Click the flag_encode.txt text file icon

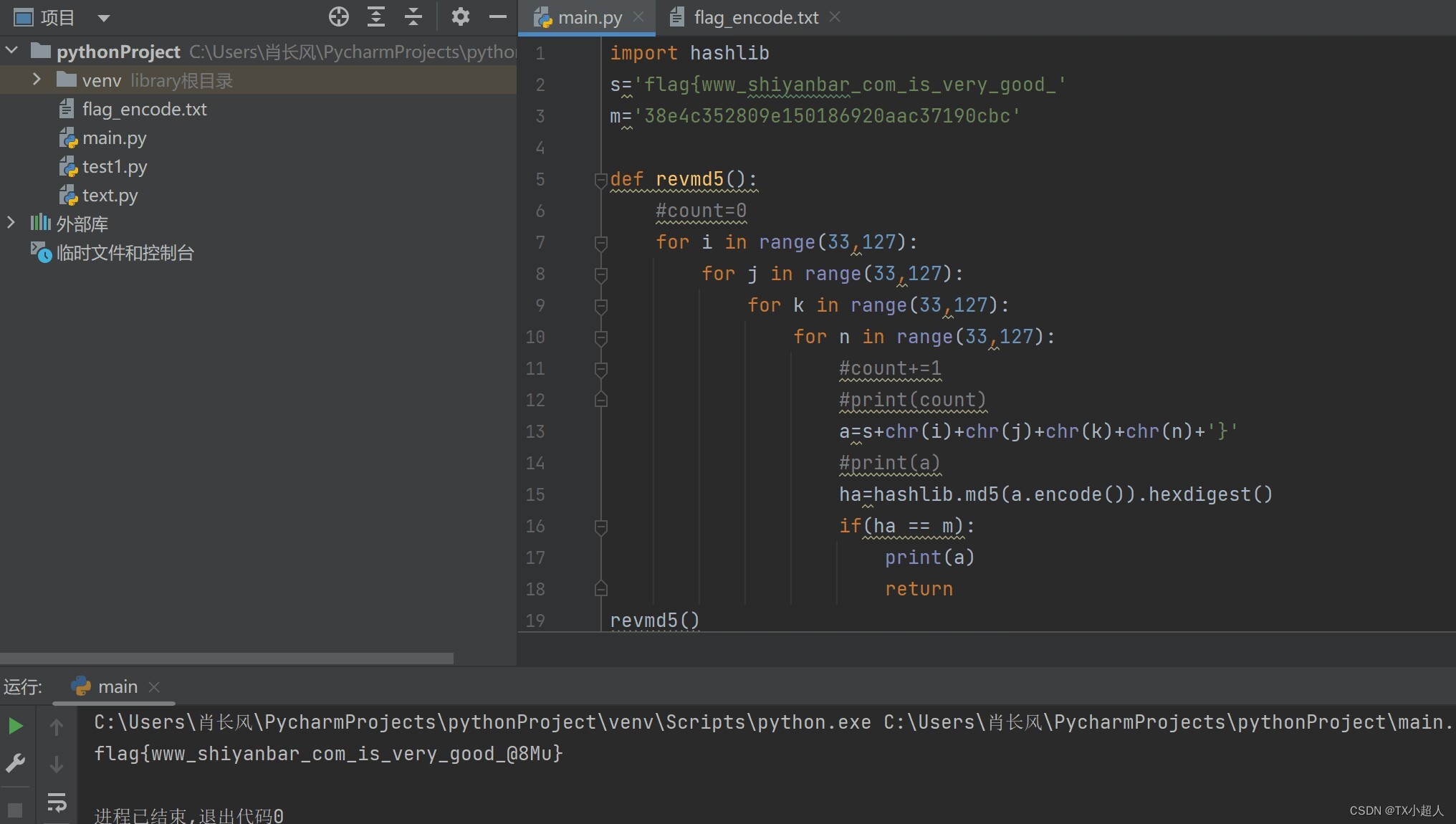(67, 109)
